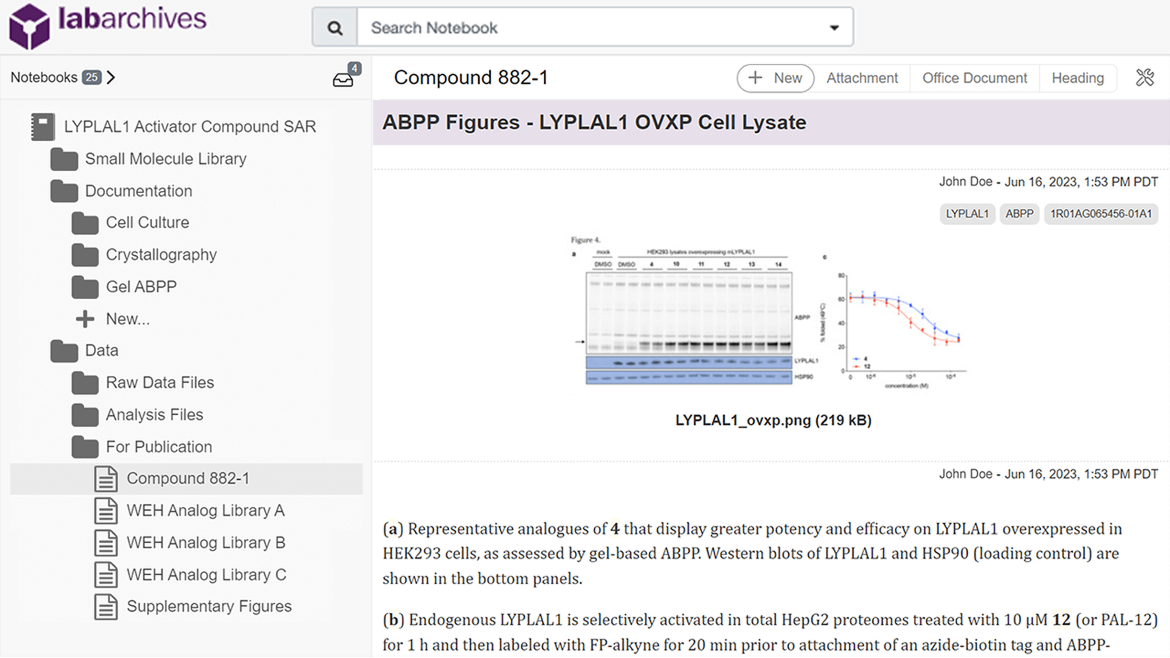
Task: Click the Raw Data Files folder icon
Action: (85, 382)
